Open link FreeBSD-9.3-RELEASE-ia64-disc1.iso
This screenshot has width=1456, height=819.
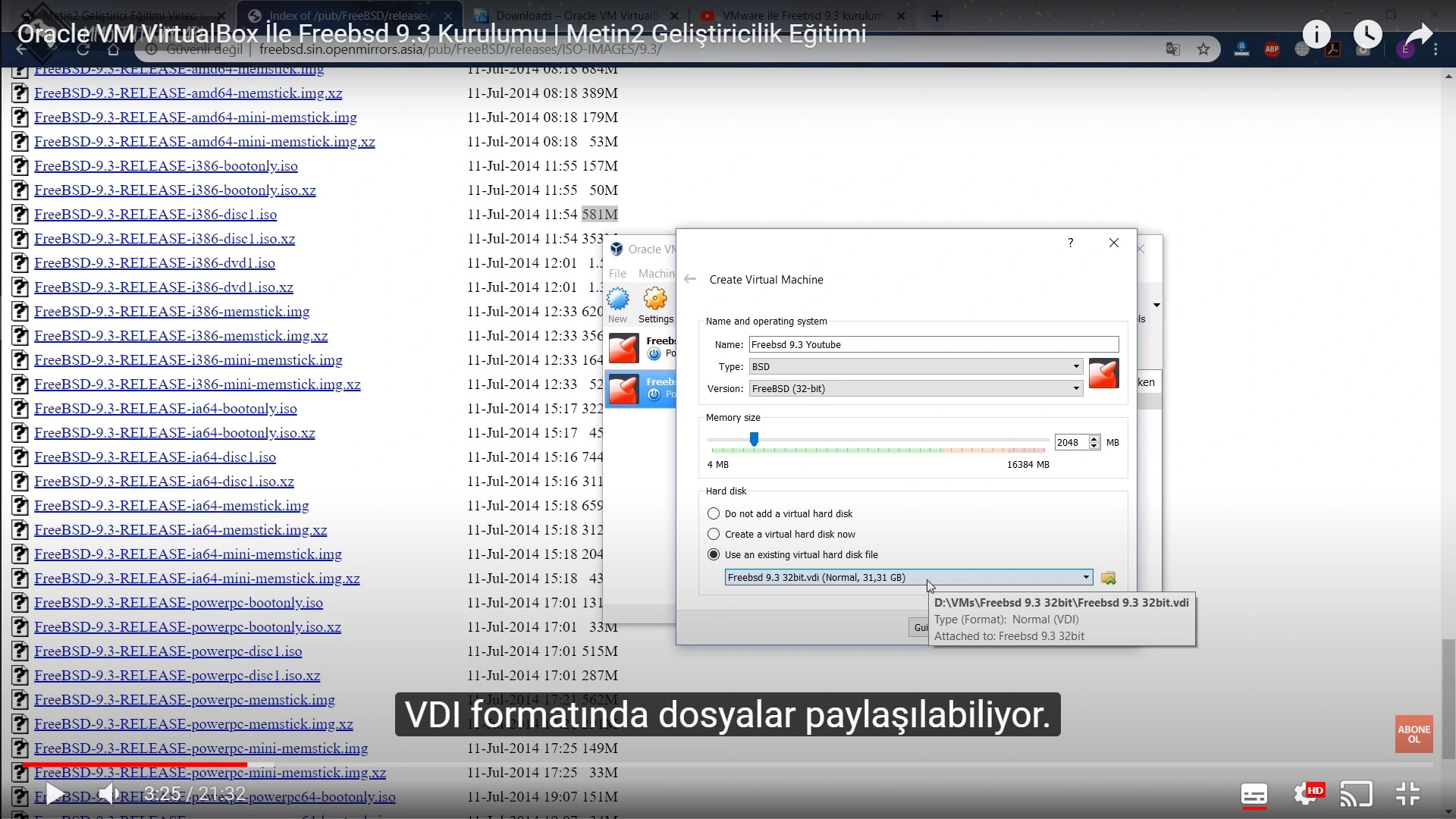tap(155, 457)
